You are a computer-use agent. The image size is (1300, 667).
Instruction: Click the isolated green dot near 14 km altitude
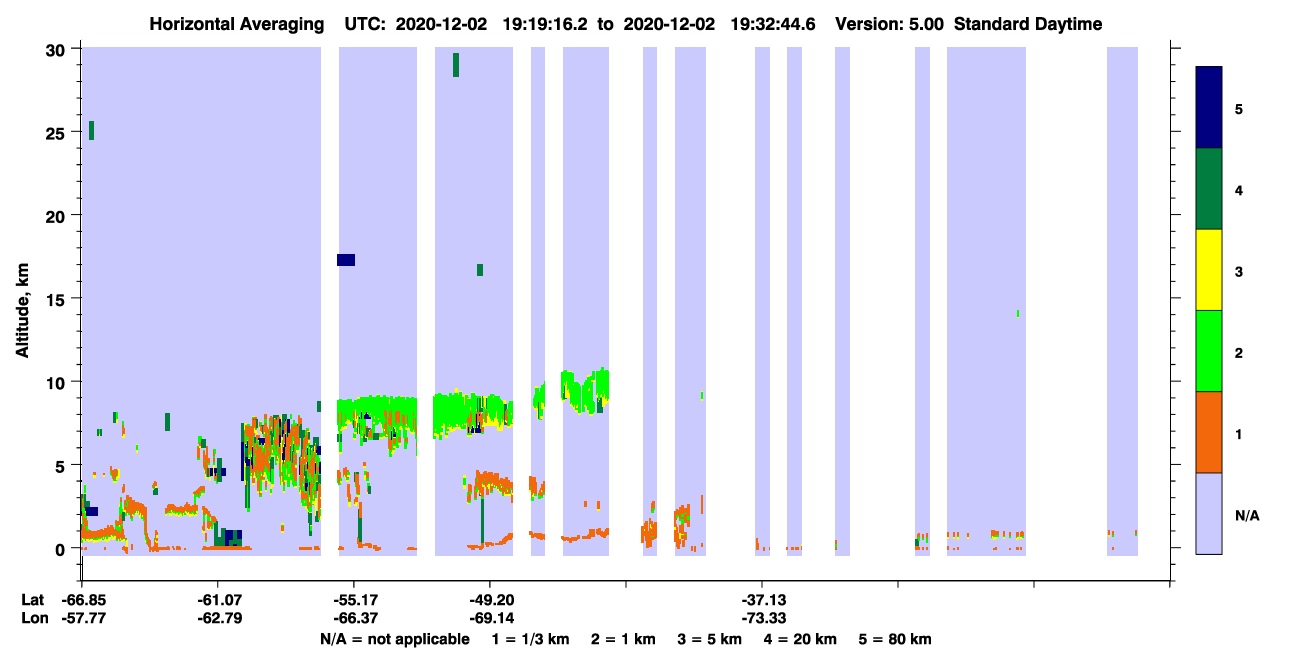pos(1018,313)
